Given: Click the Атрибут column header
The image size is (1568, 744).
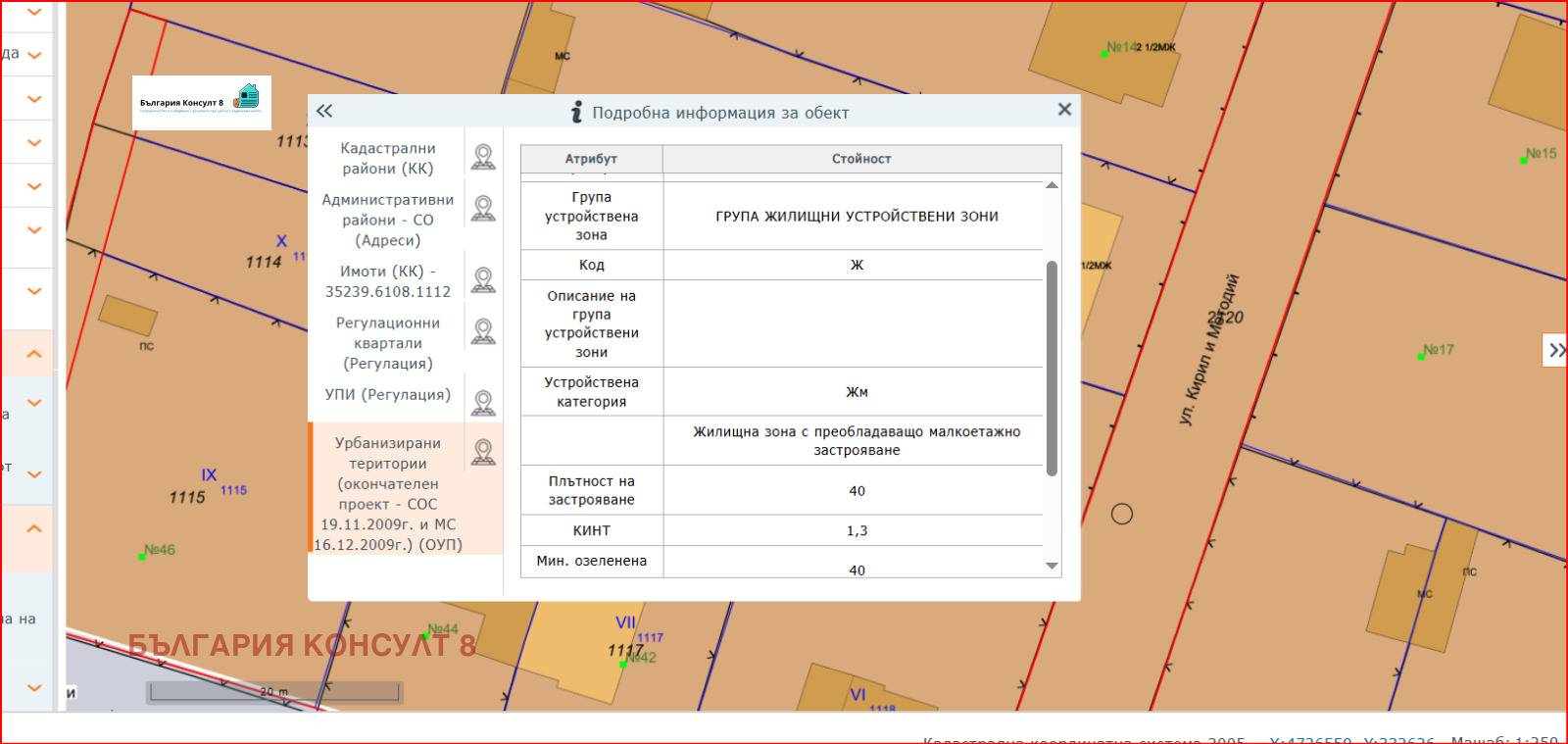Looking at the screenshot, I should coord(591,159).
